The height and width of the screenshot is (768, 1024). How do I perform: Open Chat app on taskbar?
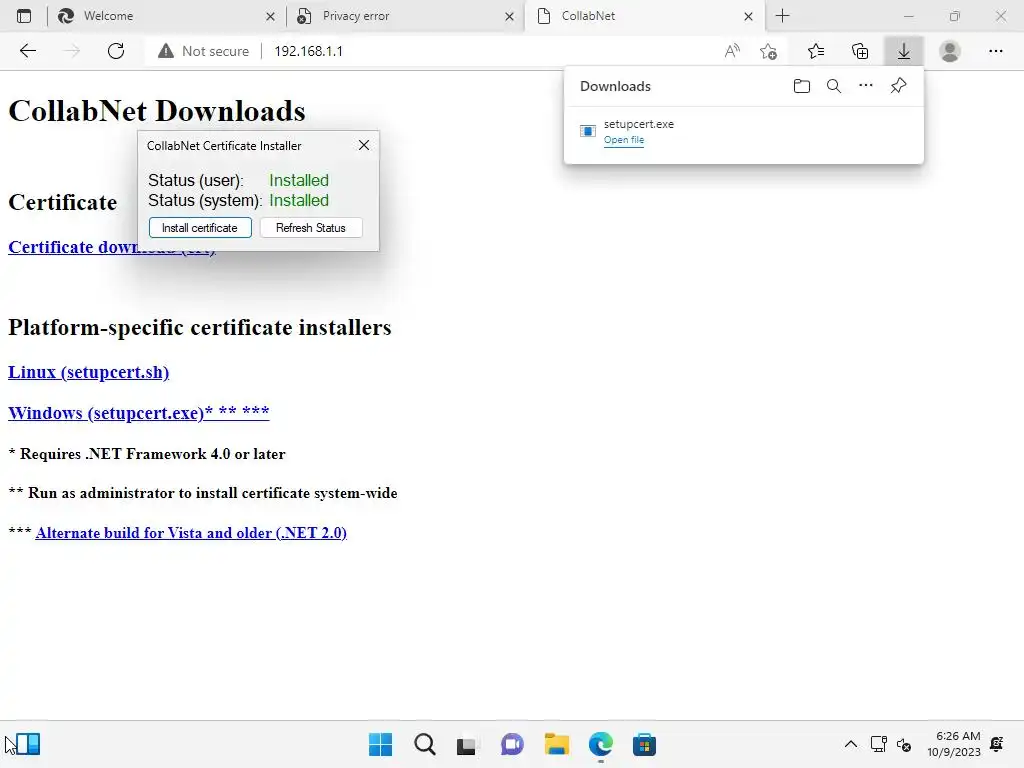tap(512, 744)
